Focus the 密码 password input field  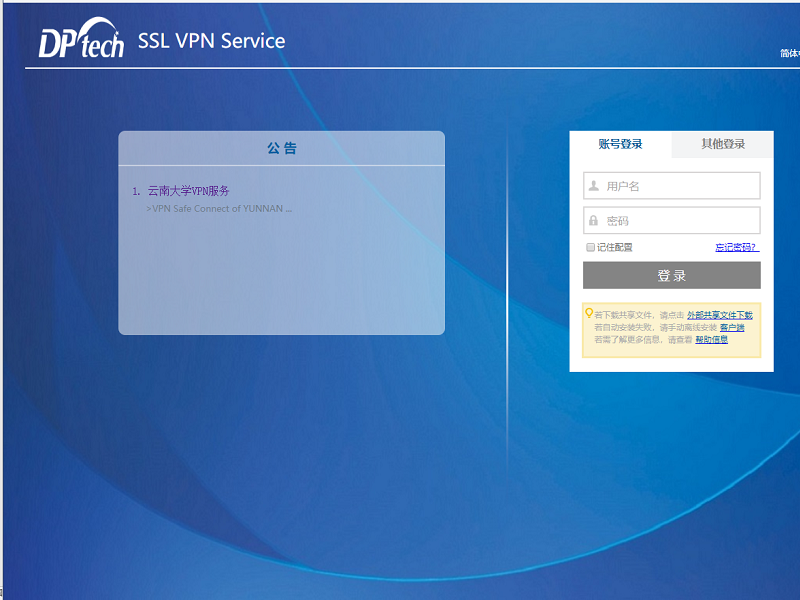pyautogui.click(x=680, y=221)
